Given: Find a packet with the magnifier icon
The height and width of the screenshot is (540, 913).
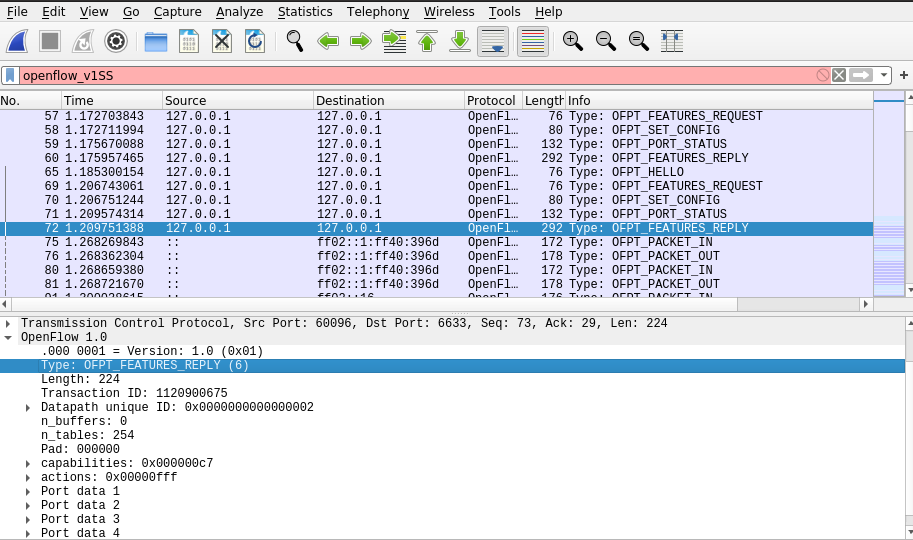Looking at the screenshot, I should pyautogui.click(x=295, y=41).
